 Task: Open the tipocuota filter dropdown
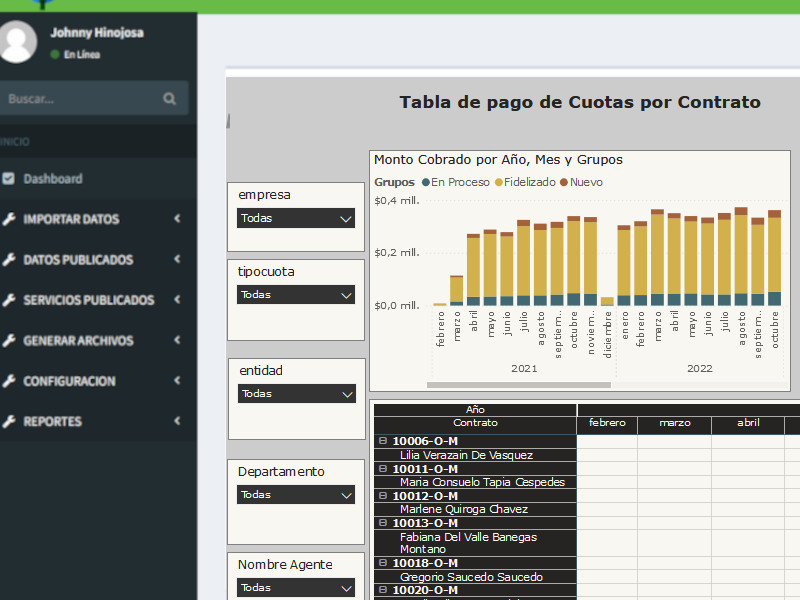click(296, 295)
